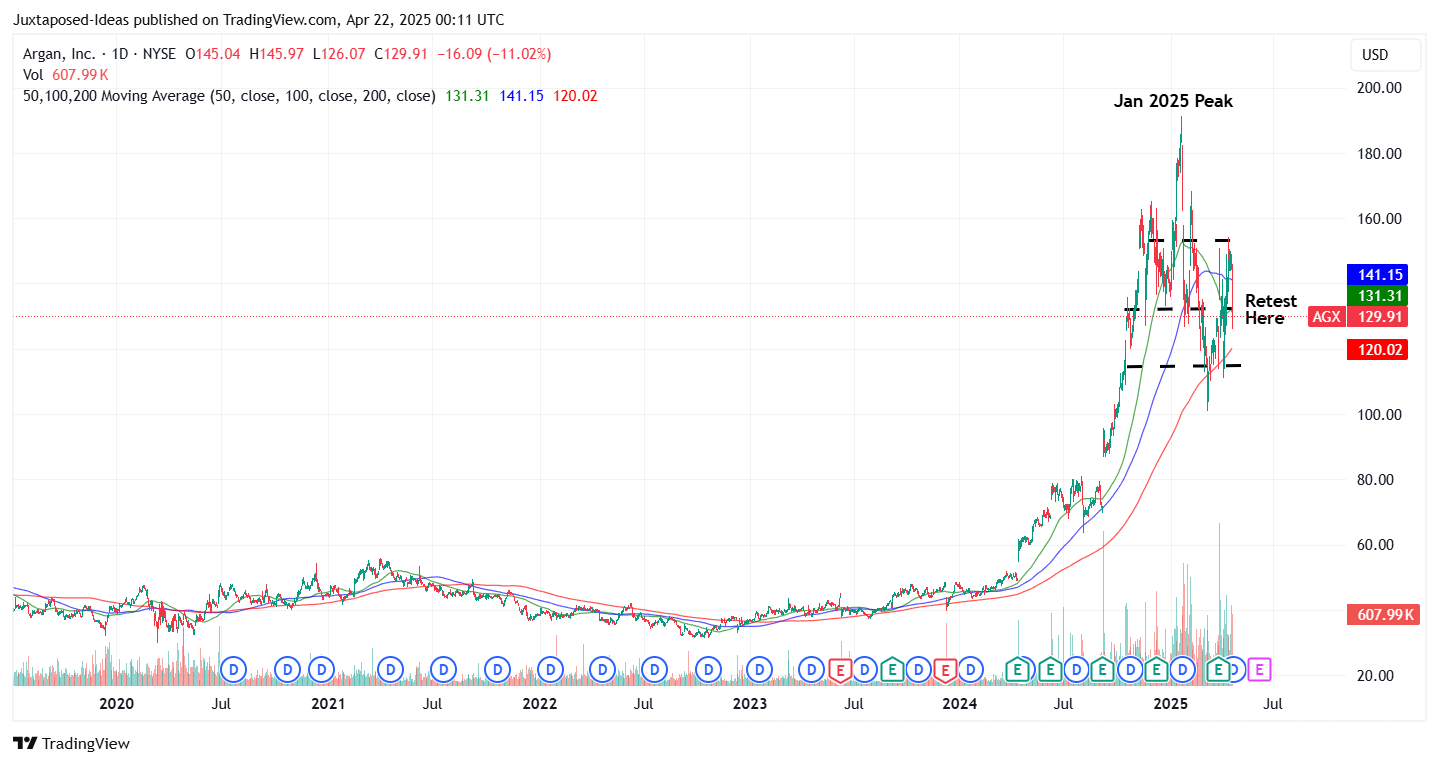This screenshot has height=765, width=1439.
Task: Select the last blue D marker before the pink E
Action: tap(1236, 670)
